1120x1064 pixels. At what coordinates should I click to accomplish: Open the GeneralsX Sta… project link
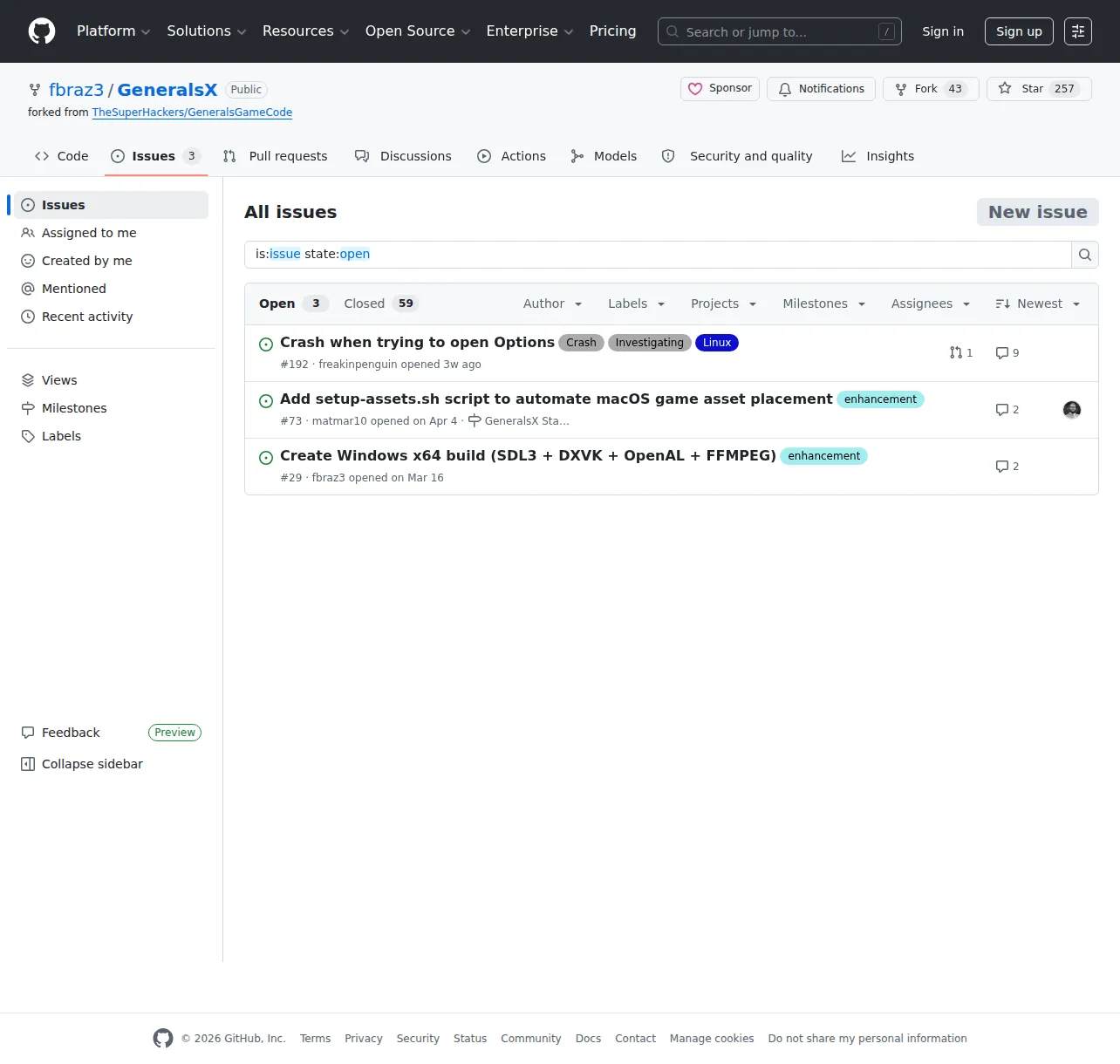coord(518,421)
